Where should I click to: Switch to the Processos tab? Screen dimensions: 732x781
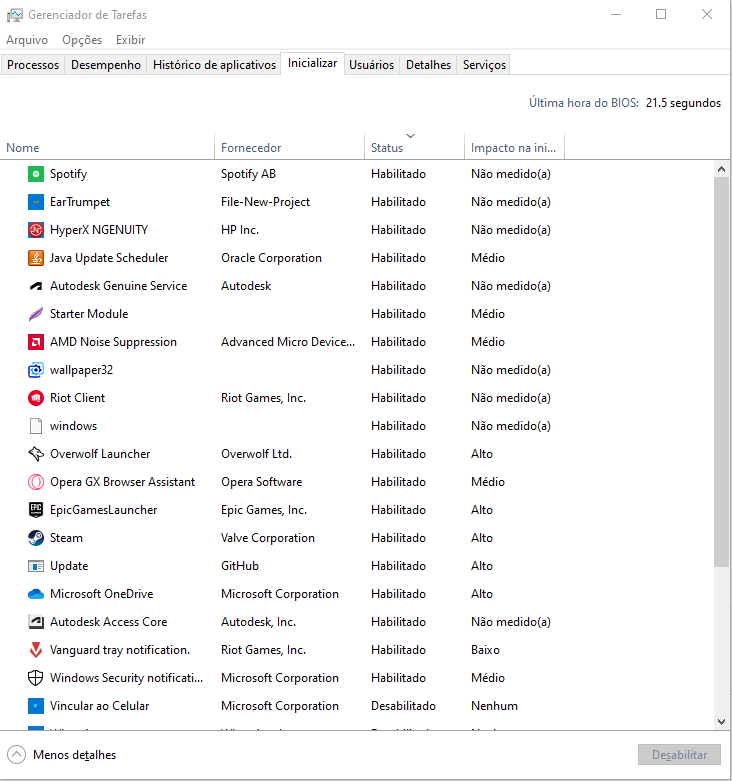coord(33,65)
